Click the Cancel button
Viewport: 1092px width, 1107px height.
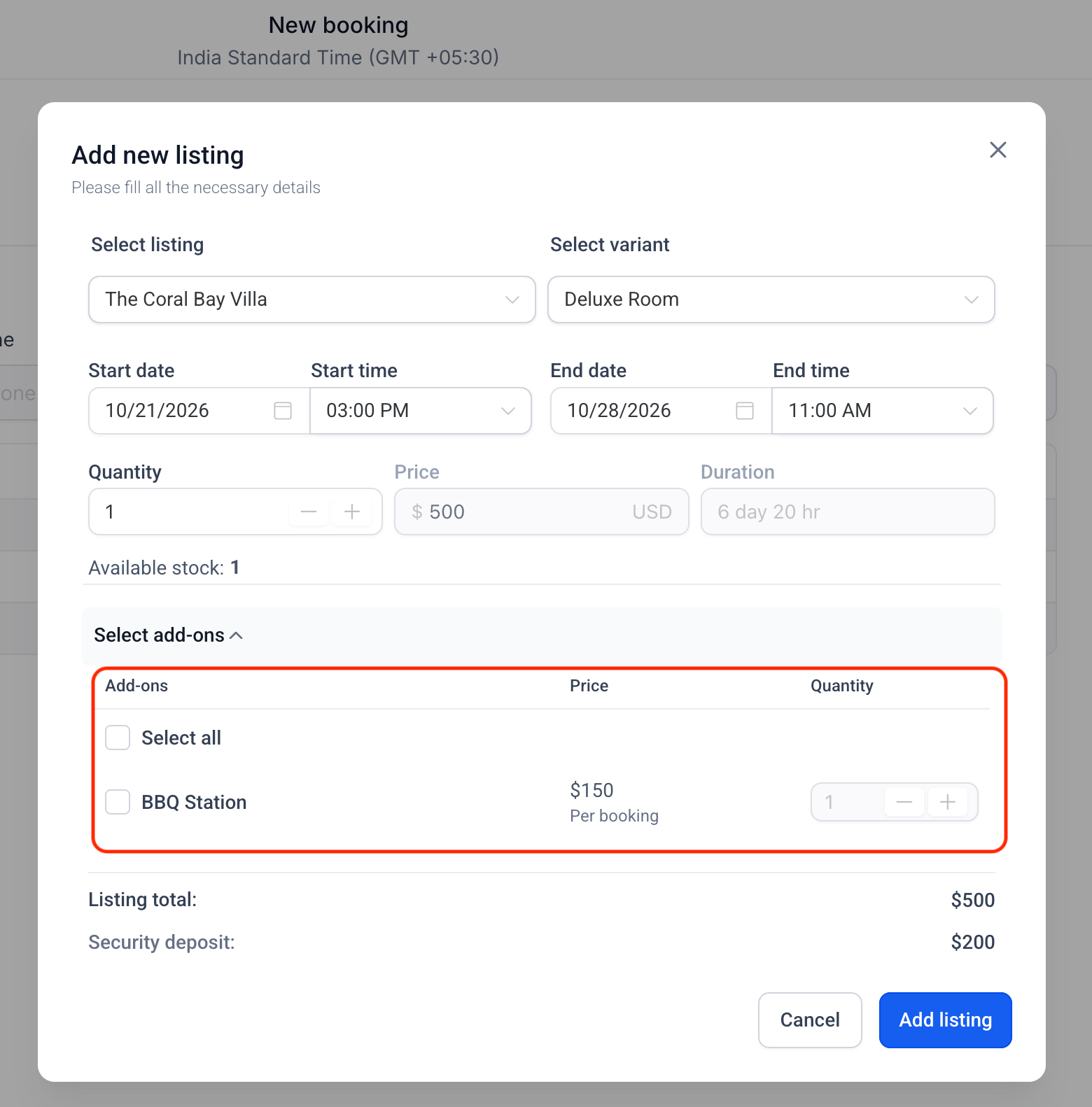[x=810, y=1020]
